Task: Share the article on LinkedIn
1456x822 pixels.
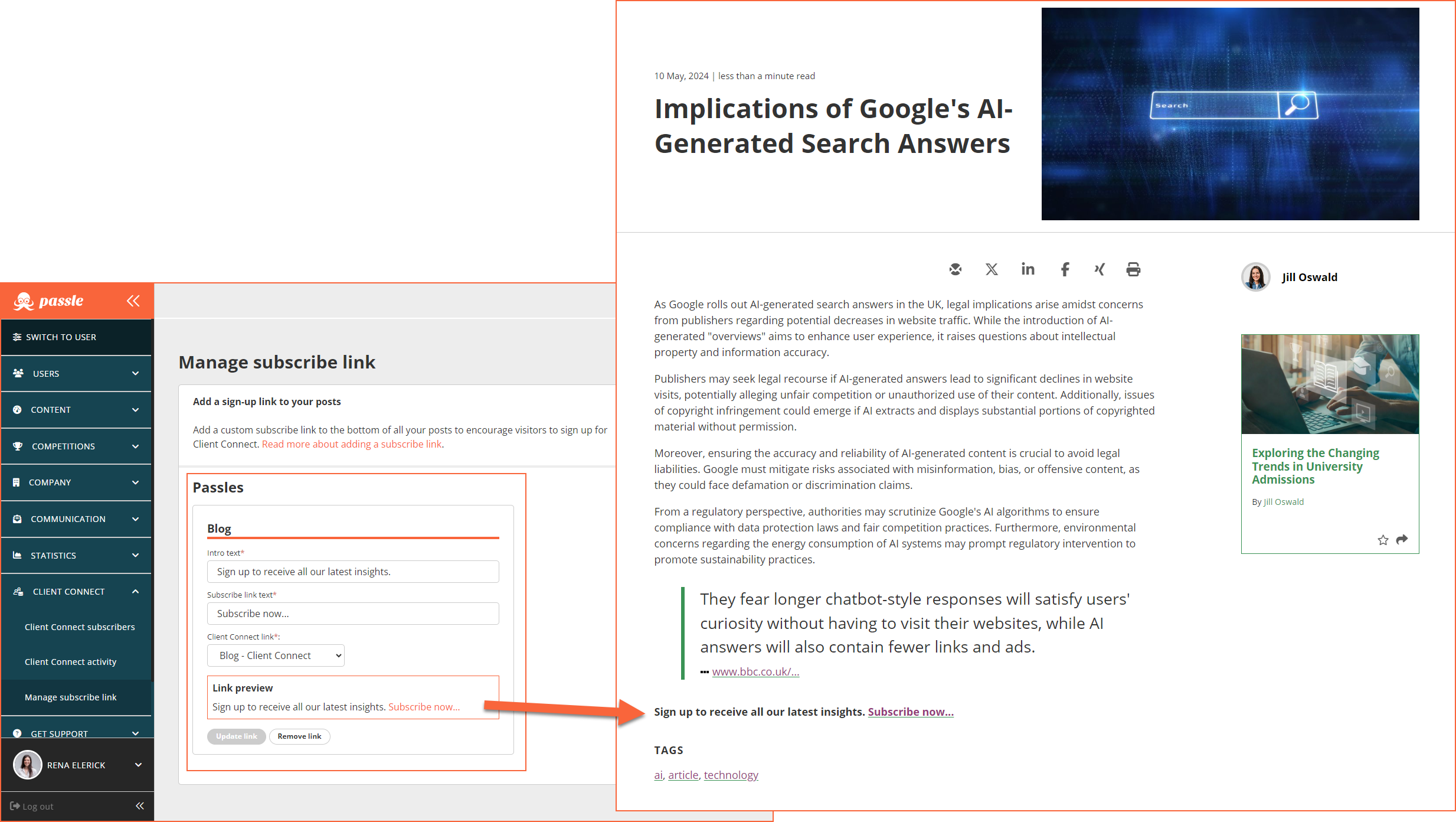Action: click(x=1028, y=269)
